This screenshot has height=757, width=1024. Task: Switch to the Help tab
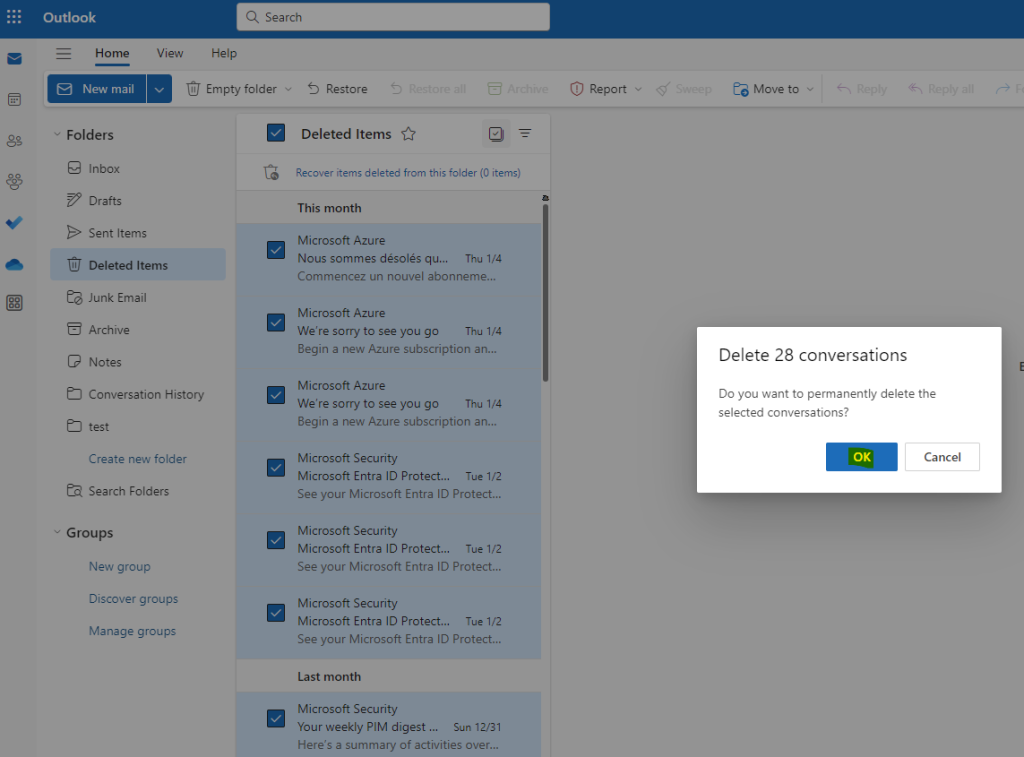pyautogui.click(x=224, y=53)
